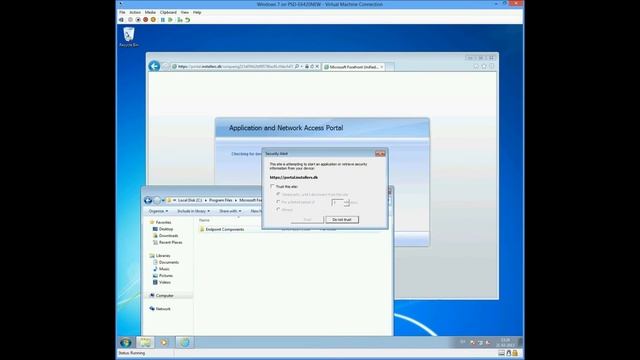Open the View menu
Viewport: 640px width, 360px height.
pos(185,13)
